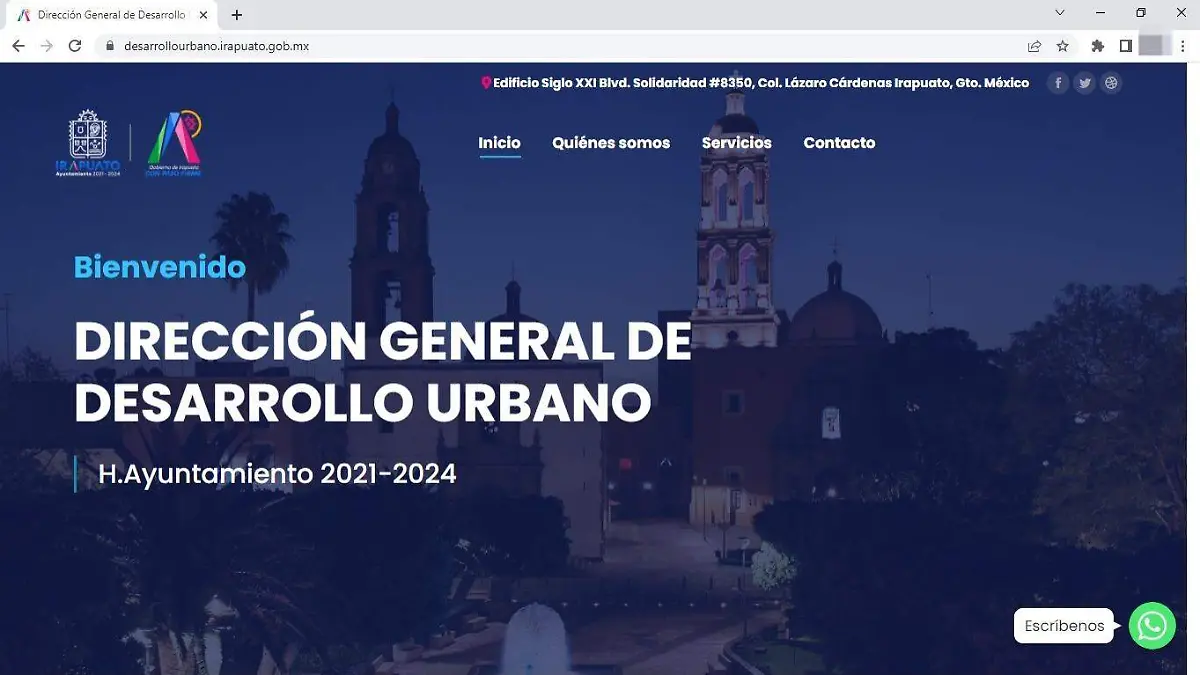
Task: Select the Dirección General de Desarrollo tab
Action: click(x=110, y=14)
